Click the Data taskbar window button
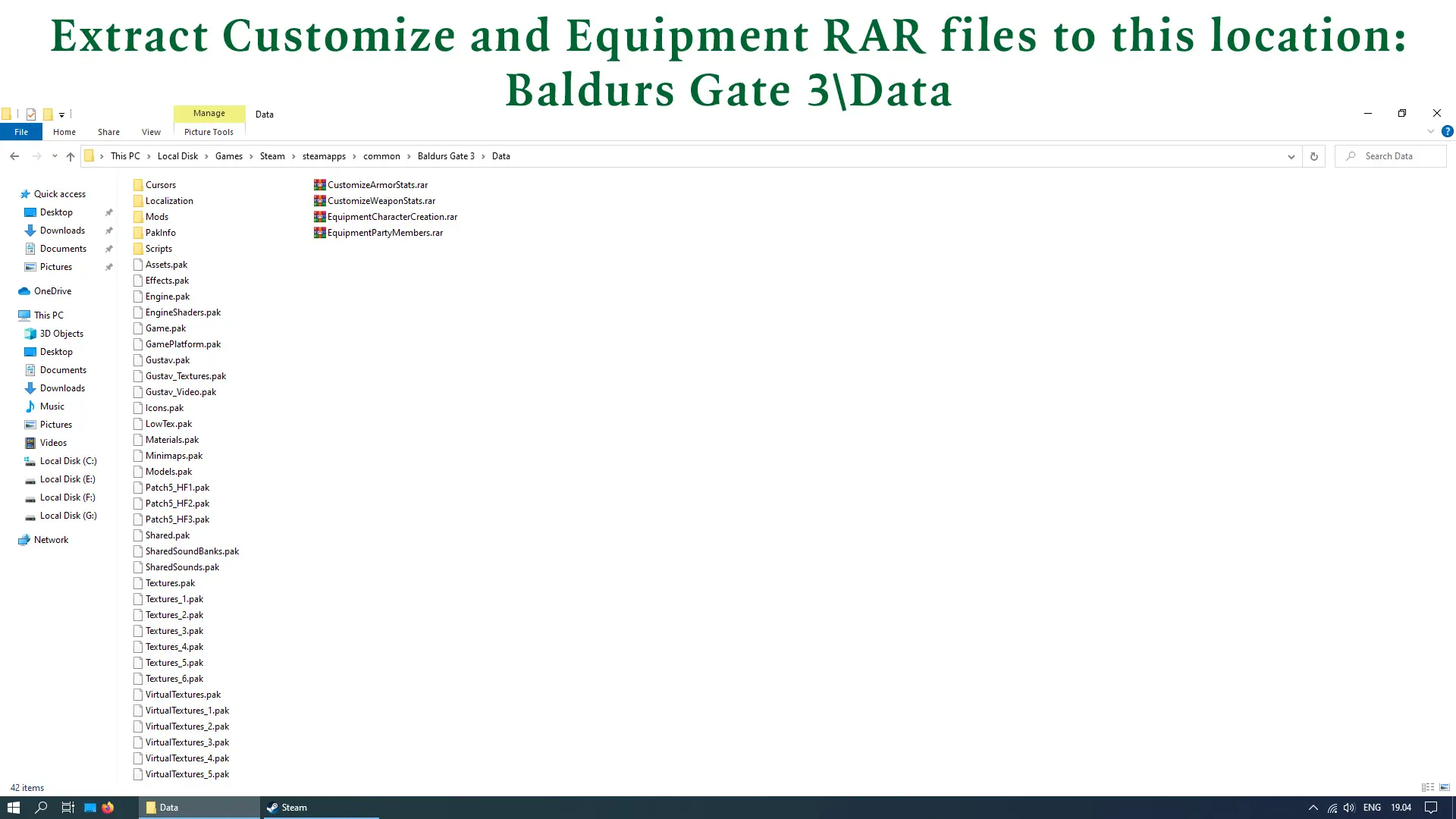 coord(199,808)
